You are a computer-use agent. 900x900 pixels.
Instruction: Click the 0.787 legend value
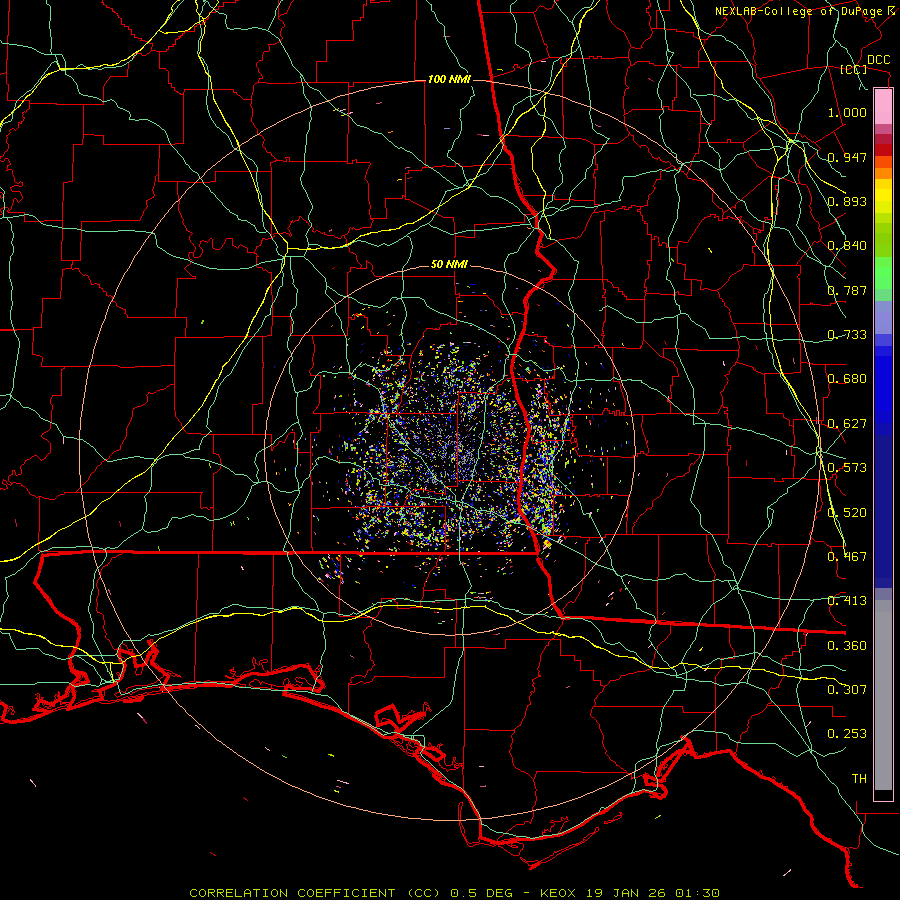tap(847, 290)
